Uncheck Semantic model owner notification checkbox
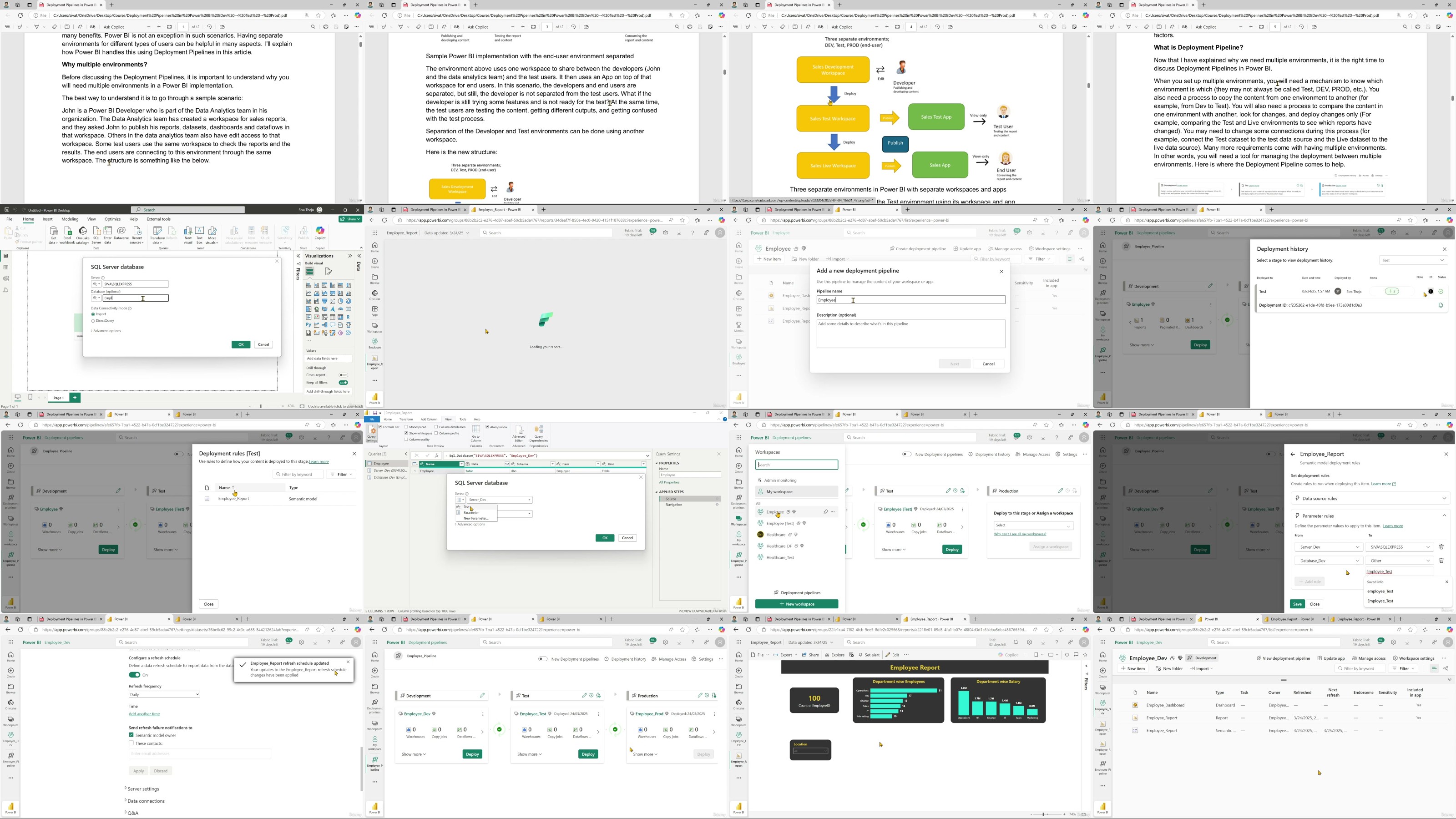Screen dimensions: 1456x819 (x=131, y=735)
